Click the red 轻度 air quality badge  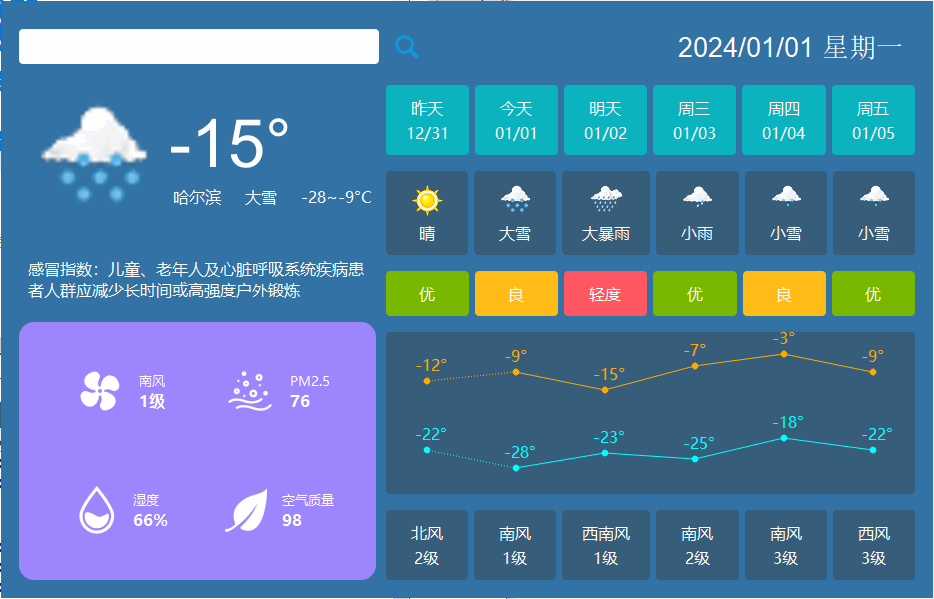click(x=605, y=294)
